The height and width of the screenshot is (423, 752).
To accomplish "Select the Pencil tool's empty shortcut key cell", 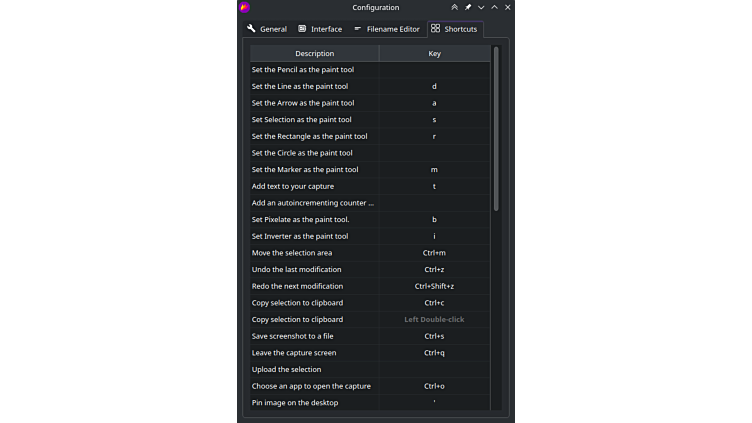I will [434, 70].
